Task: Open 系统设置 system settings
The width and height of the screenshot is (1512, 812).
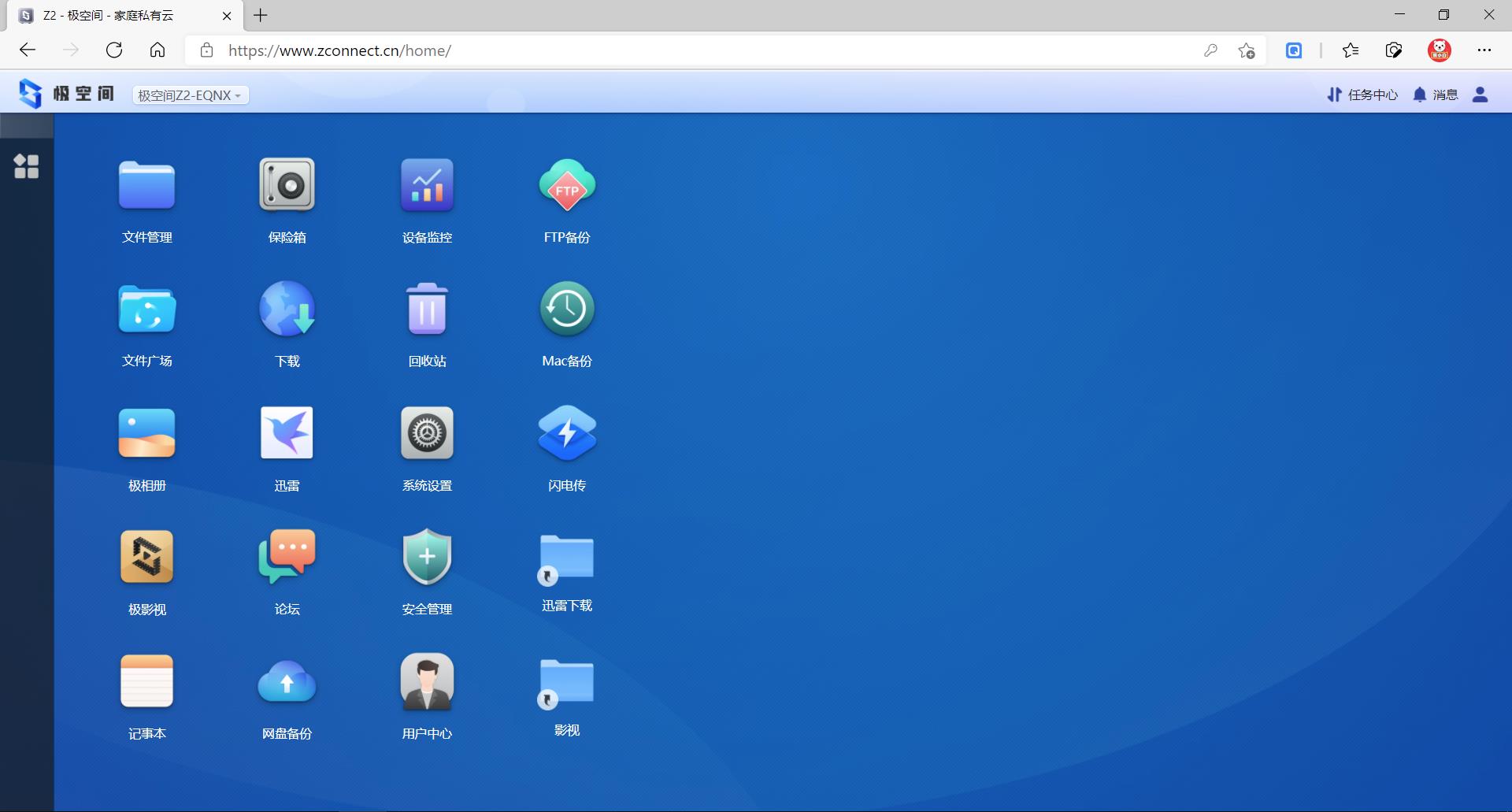Action: pyautogui.click(x=427, y=433)
